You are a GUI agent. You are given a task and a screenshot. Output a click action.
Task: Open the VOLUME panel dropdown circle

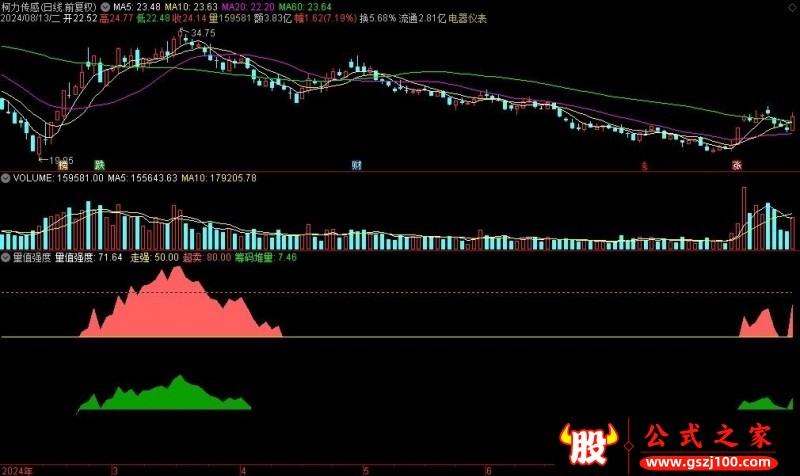pyautogui.click(x=6, y=178)
